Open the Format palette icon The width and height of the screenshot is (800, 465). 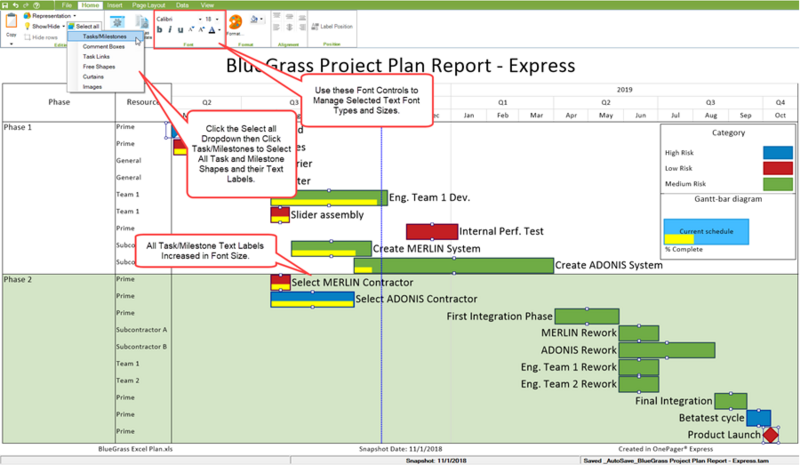click(x=235, y=22)
